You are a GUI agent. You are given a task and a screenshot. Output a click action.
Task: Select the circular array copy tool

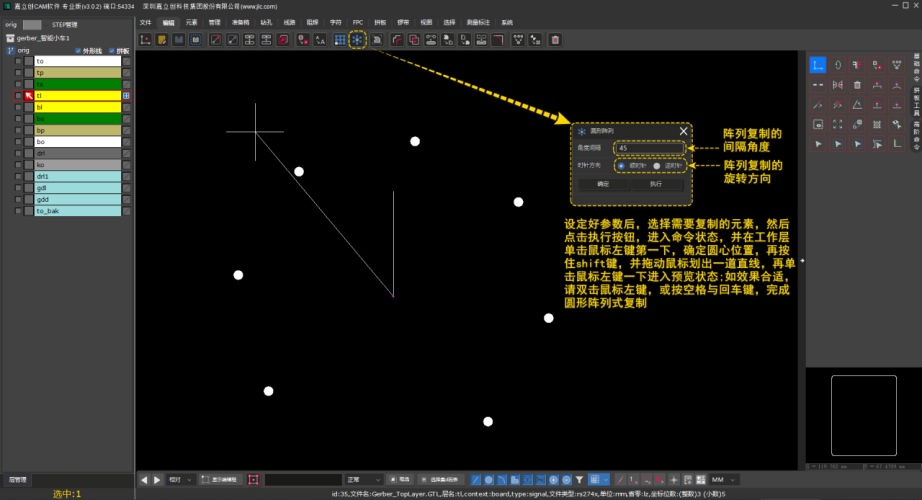tap(357, 40)
